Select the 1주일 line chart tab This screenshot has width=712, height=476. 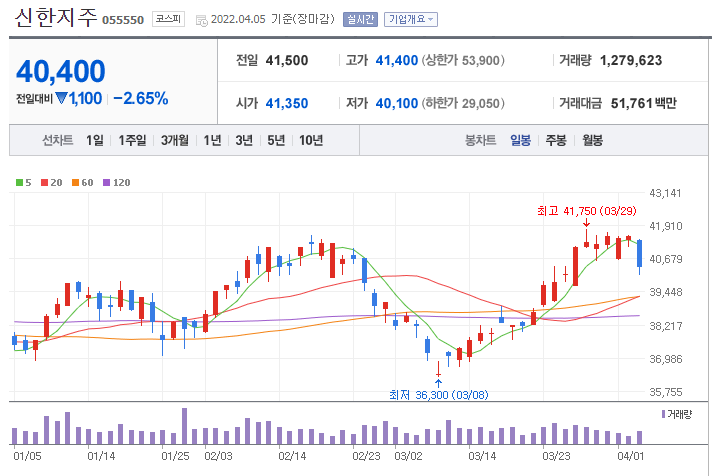pos(132,140)
